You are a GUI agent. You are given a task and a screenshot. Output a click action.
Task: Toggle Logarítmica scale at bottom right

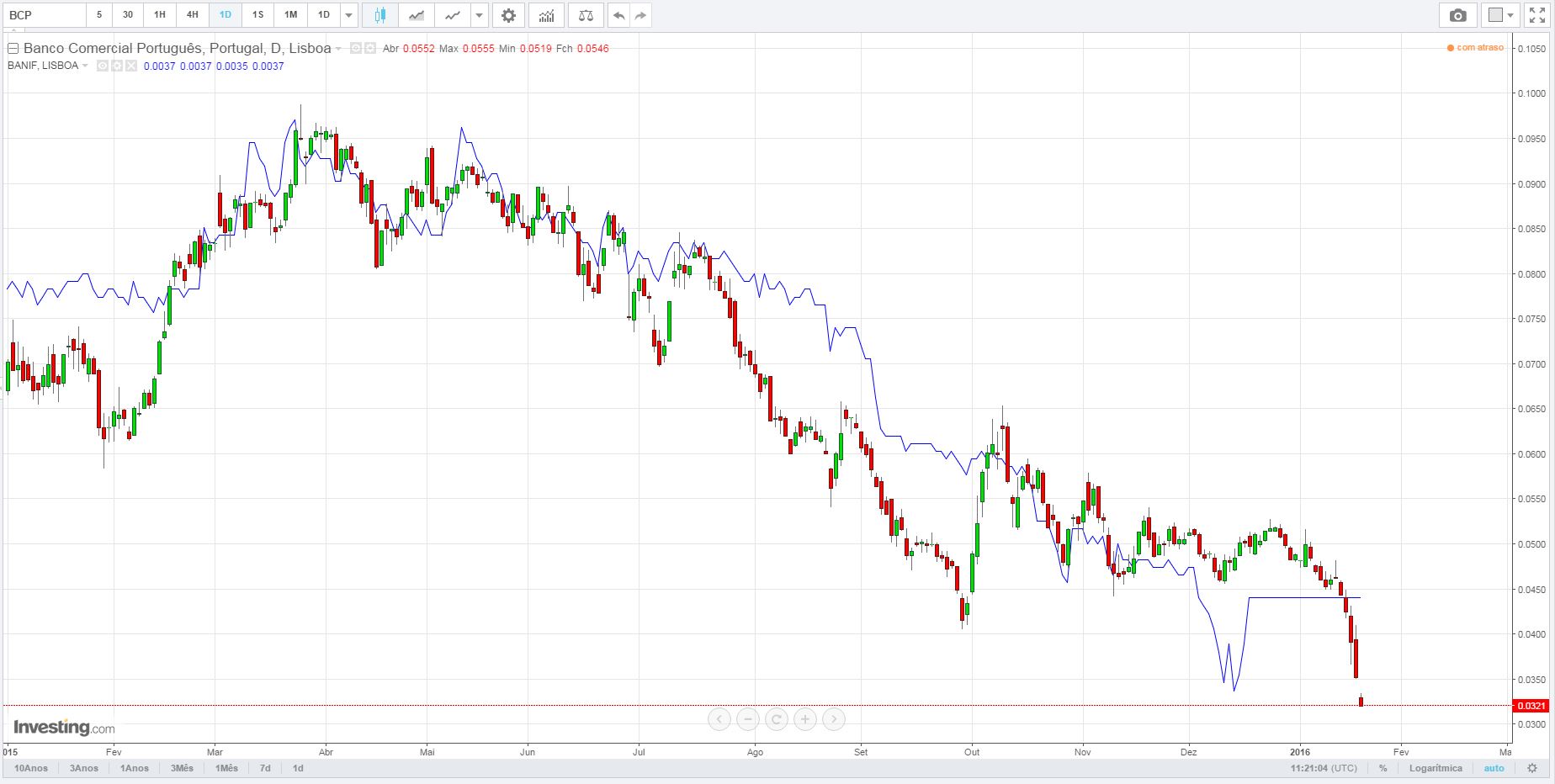coord(1436,768)
